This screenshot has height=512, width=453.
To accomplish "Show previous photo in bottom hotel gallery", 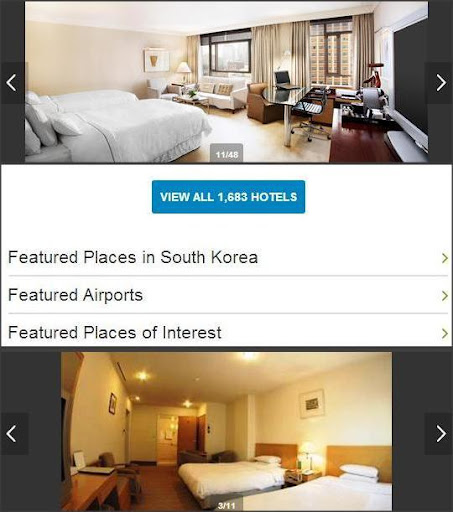I will click(x=13, y=434).
